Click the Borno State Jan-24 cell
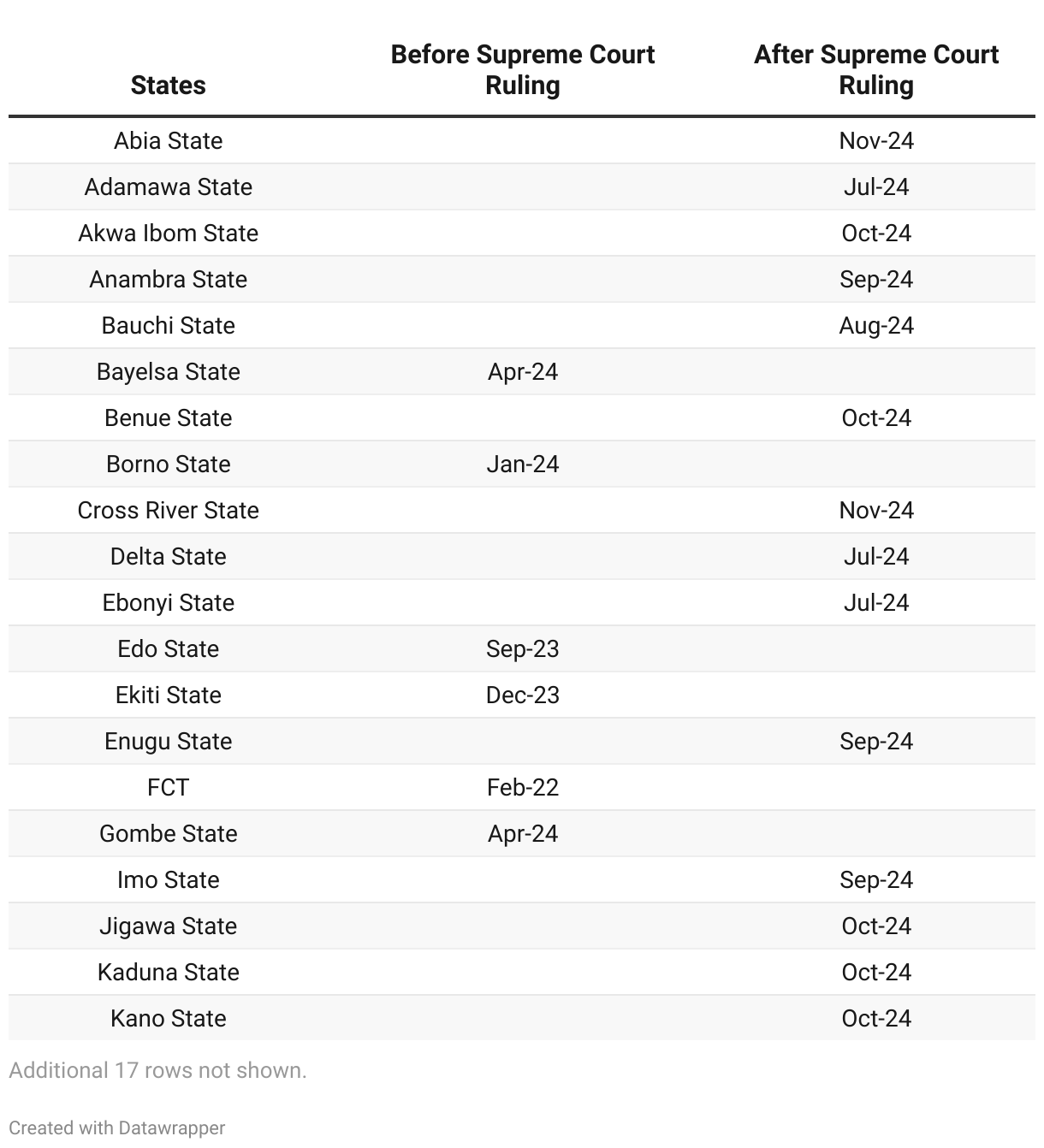The height and width of the screenshot is (1148, 1044). pos(522,464)
